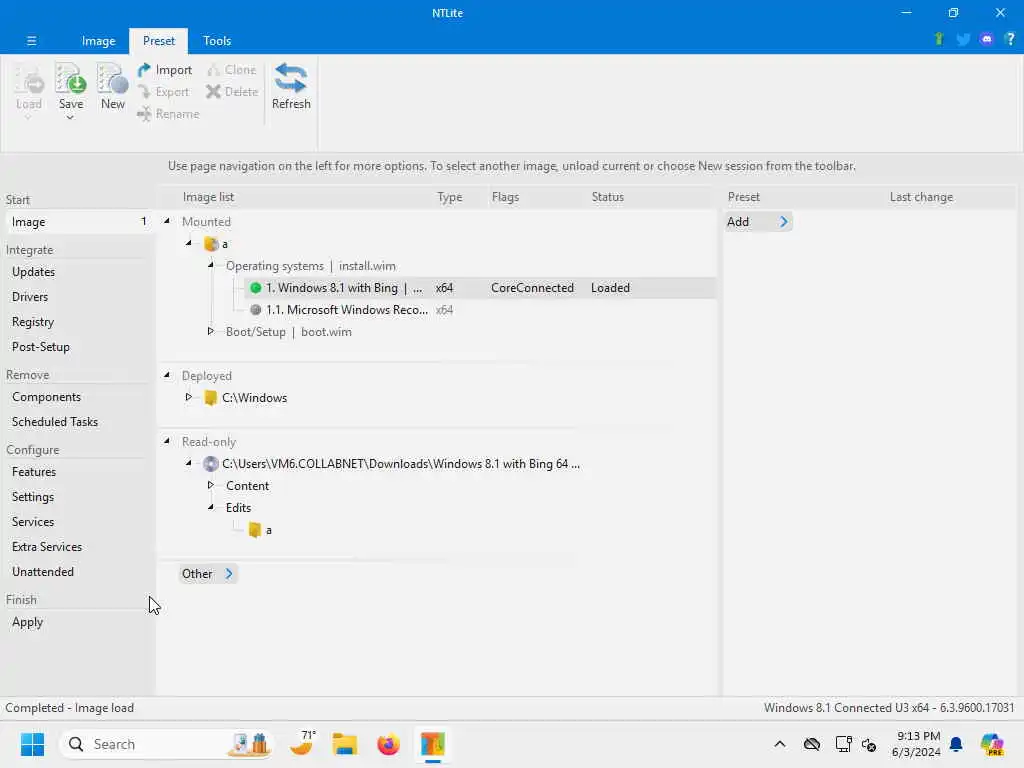This screenshot has width=1024, height=768.
Task: Click the gray dot of Microsoft Windows Recovery
Action: [x=255, y=310]
